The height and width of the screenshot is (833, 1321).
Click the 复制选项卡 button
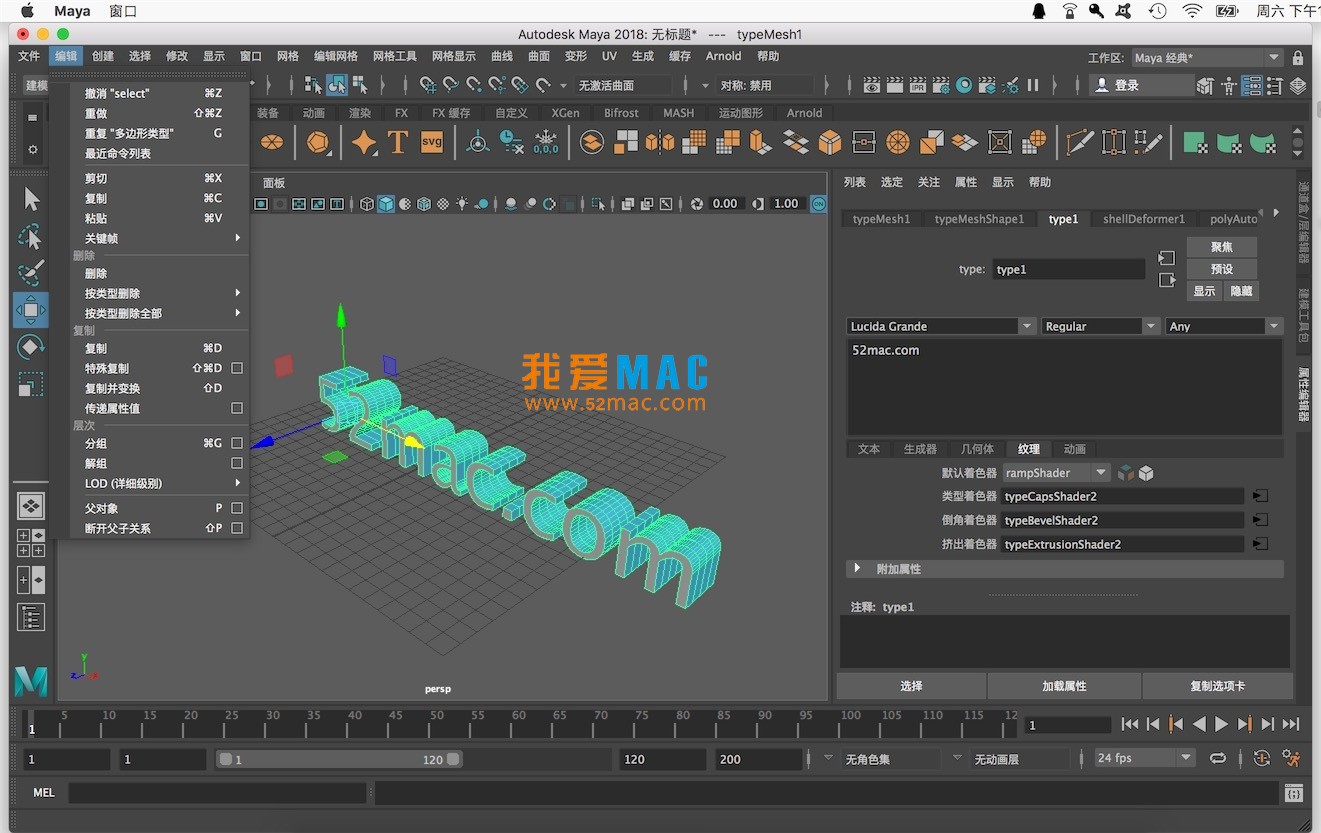tap(1218, 686)
